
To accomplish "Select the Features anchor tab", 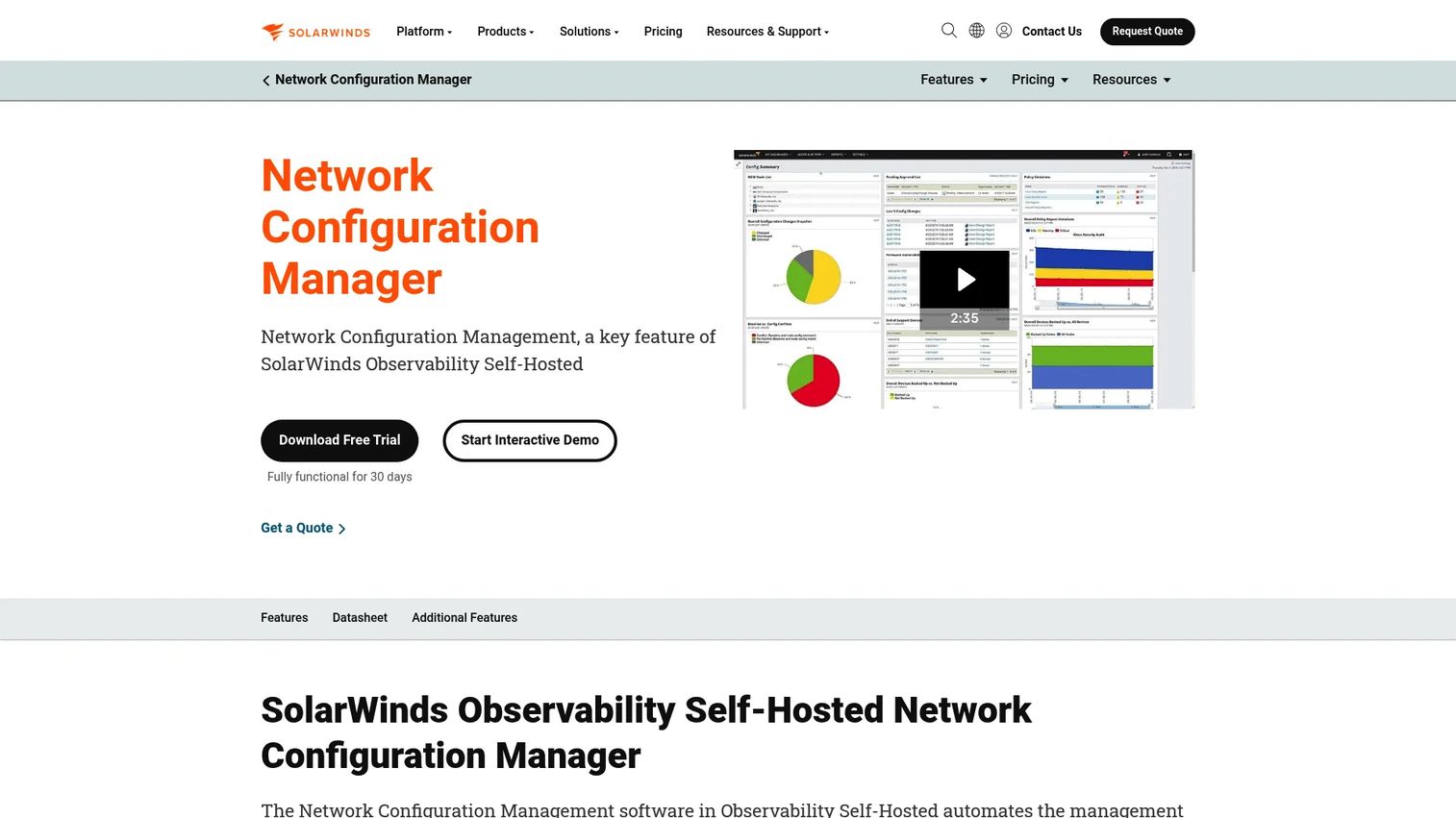I will pyautogui.click(x=285, y=618).
